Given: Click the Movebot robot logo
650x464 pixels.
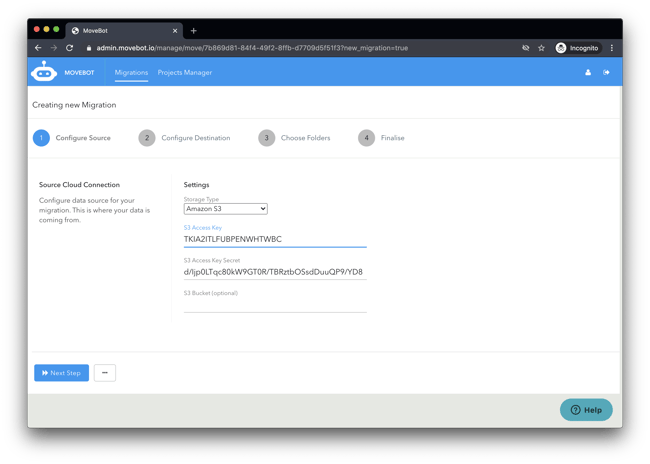Looking at the screenshot, I should click(44, 72).
